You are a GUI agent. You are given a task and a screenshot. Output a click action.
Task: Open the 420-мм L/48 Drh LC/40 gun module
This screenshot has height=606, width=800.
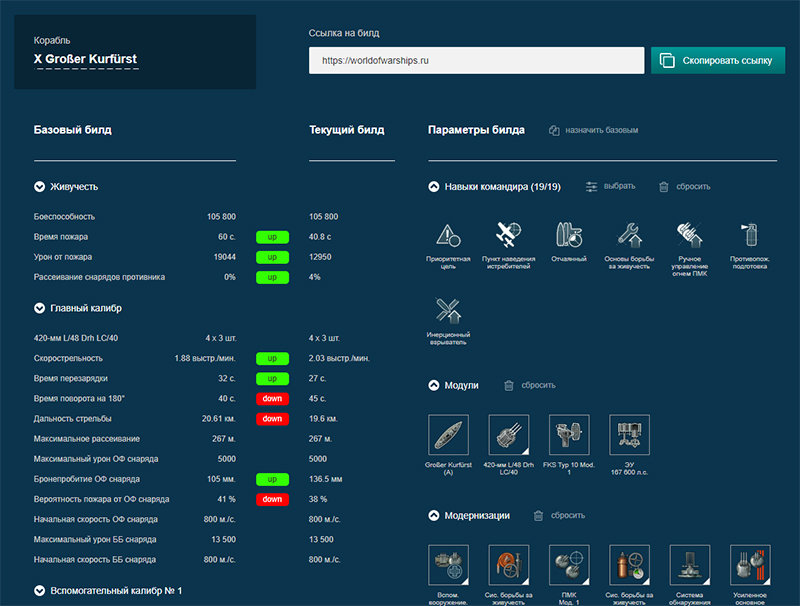509,435
